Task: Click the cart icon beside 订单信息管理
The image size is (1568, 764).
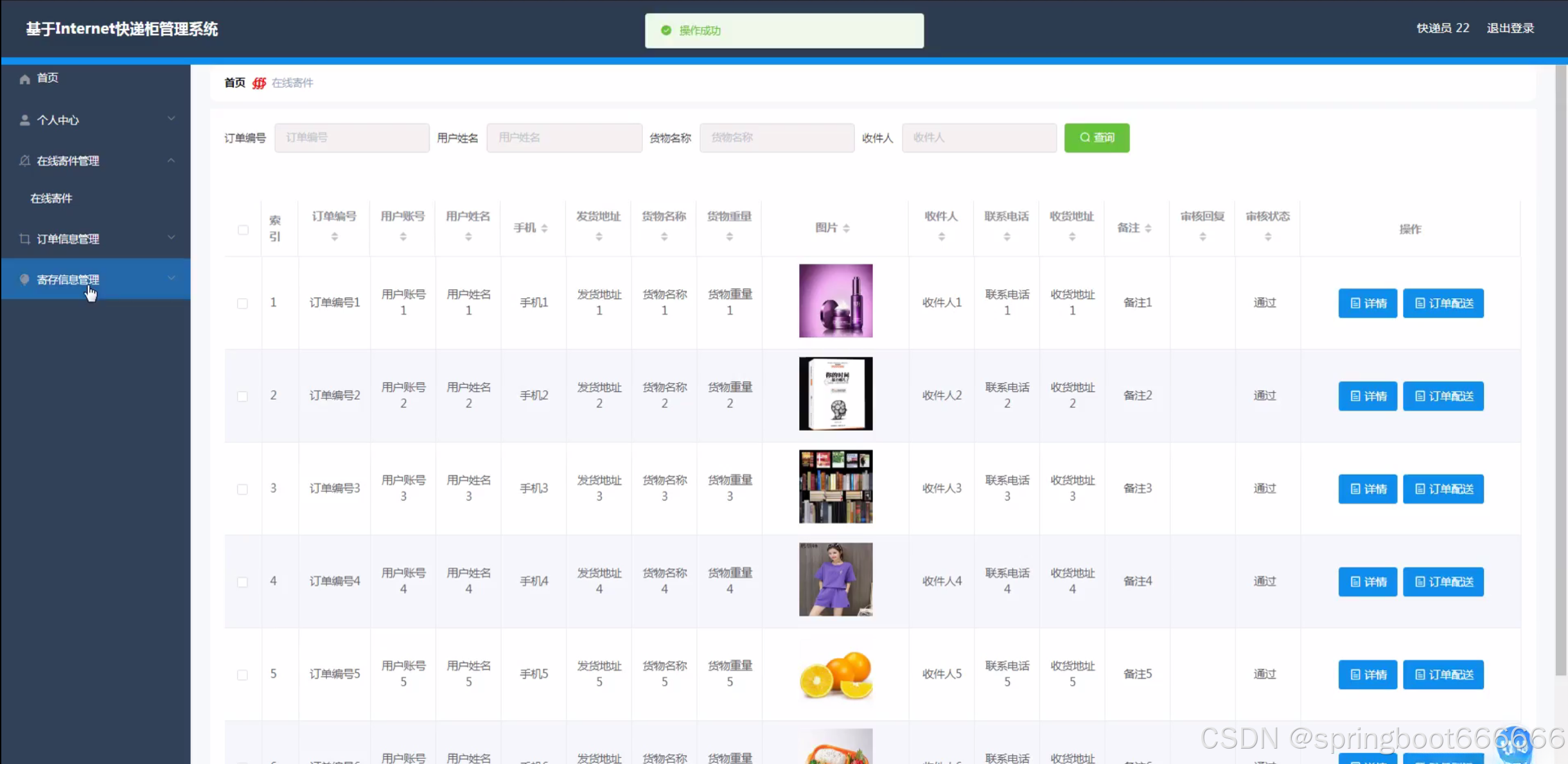Action: point(25,239)
